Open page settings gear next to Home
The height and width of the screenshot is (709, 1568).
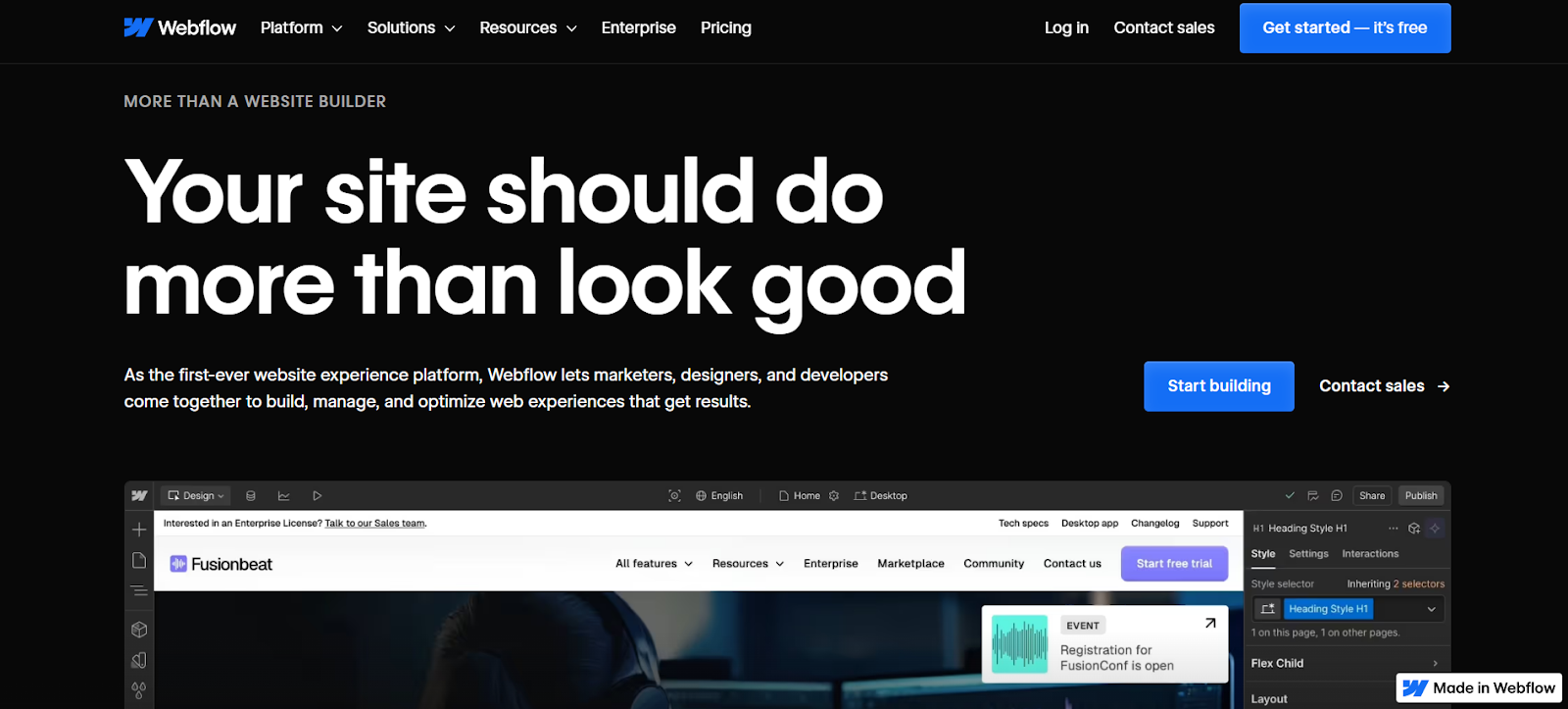click(834, 496)
